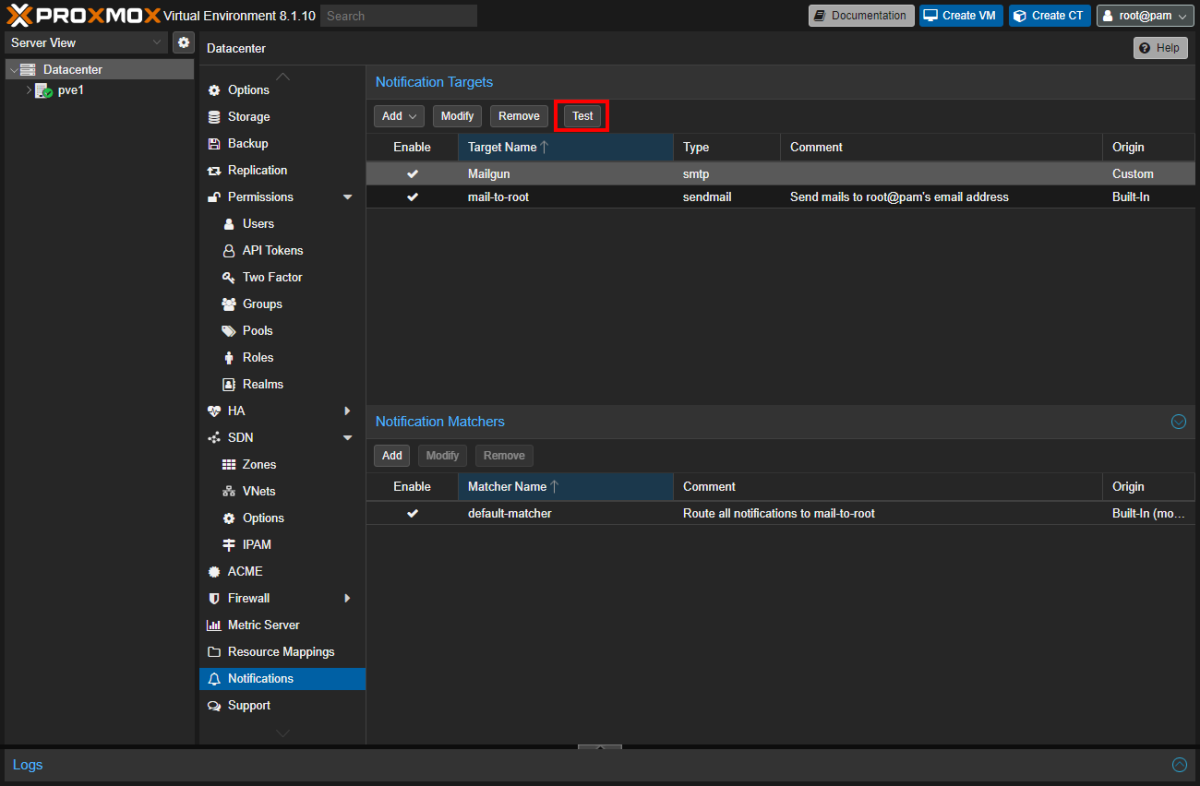The width and height of the screenshot is (1200, 786).
Task: Collapse the Permissions submenu arrow
Action: click(x=347, y=197)
